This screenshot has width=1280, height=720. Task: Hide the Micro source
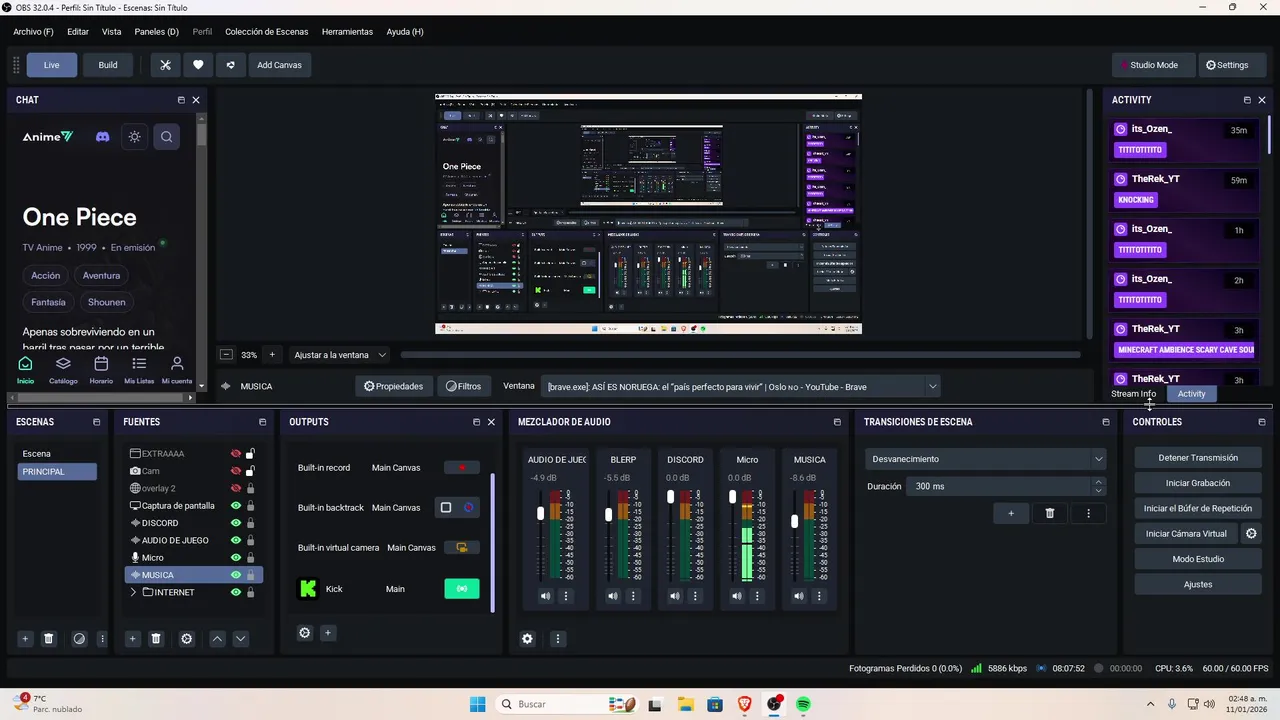tap(236, 558)
